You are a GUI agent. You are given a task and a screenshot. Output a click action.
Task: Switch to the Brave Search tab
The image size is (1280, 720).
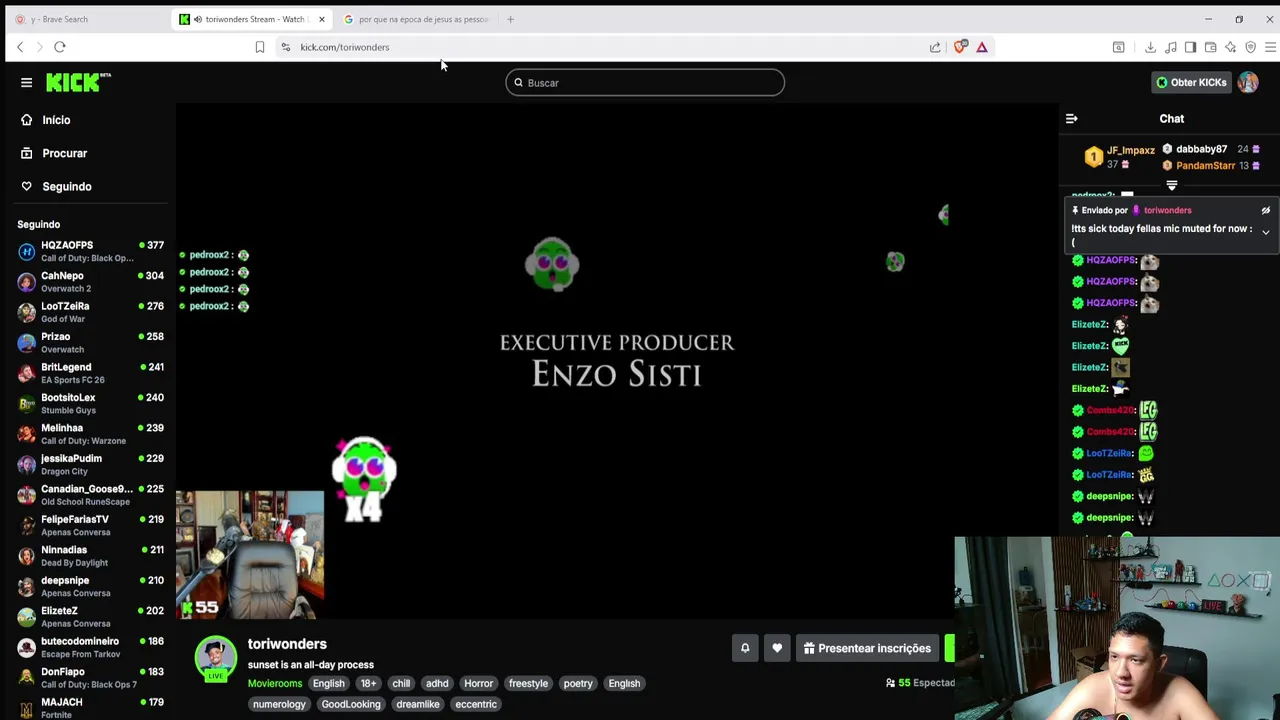click(85, 19)
